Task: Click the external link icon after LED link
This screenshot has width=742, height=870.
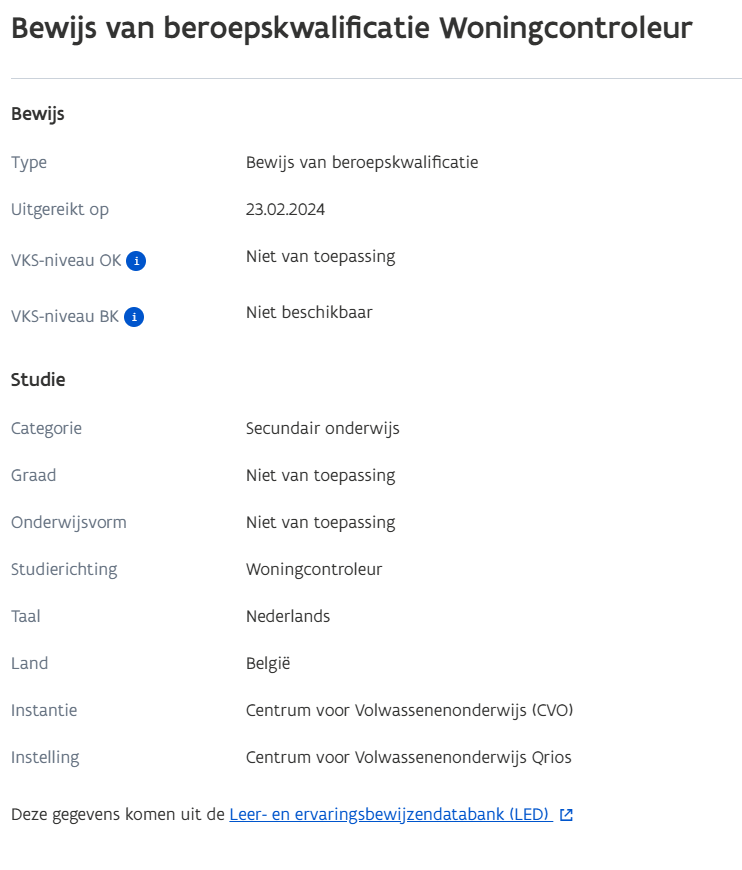Action: point(566,815)
